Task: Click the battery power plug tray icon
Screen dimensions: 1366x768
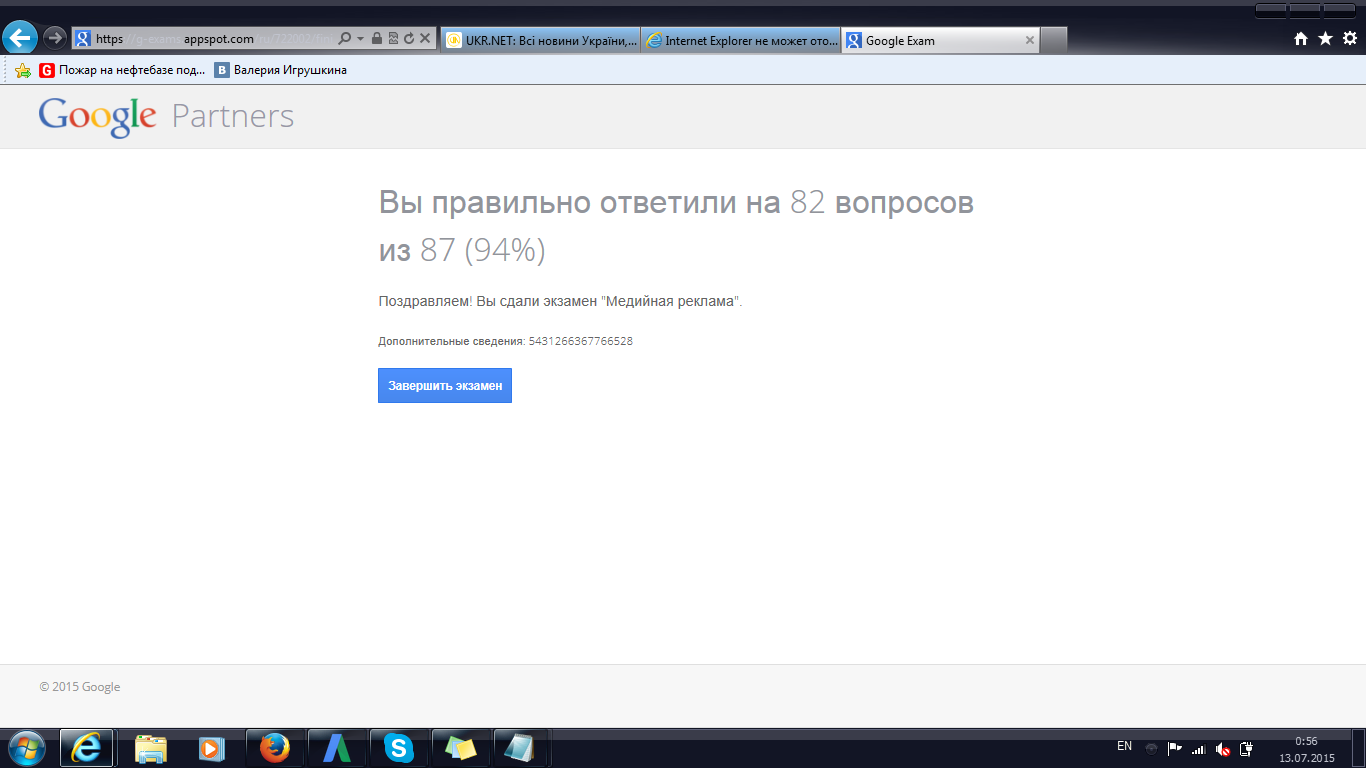Action: tap(1246, 748)
